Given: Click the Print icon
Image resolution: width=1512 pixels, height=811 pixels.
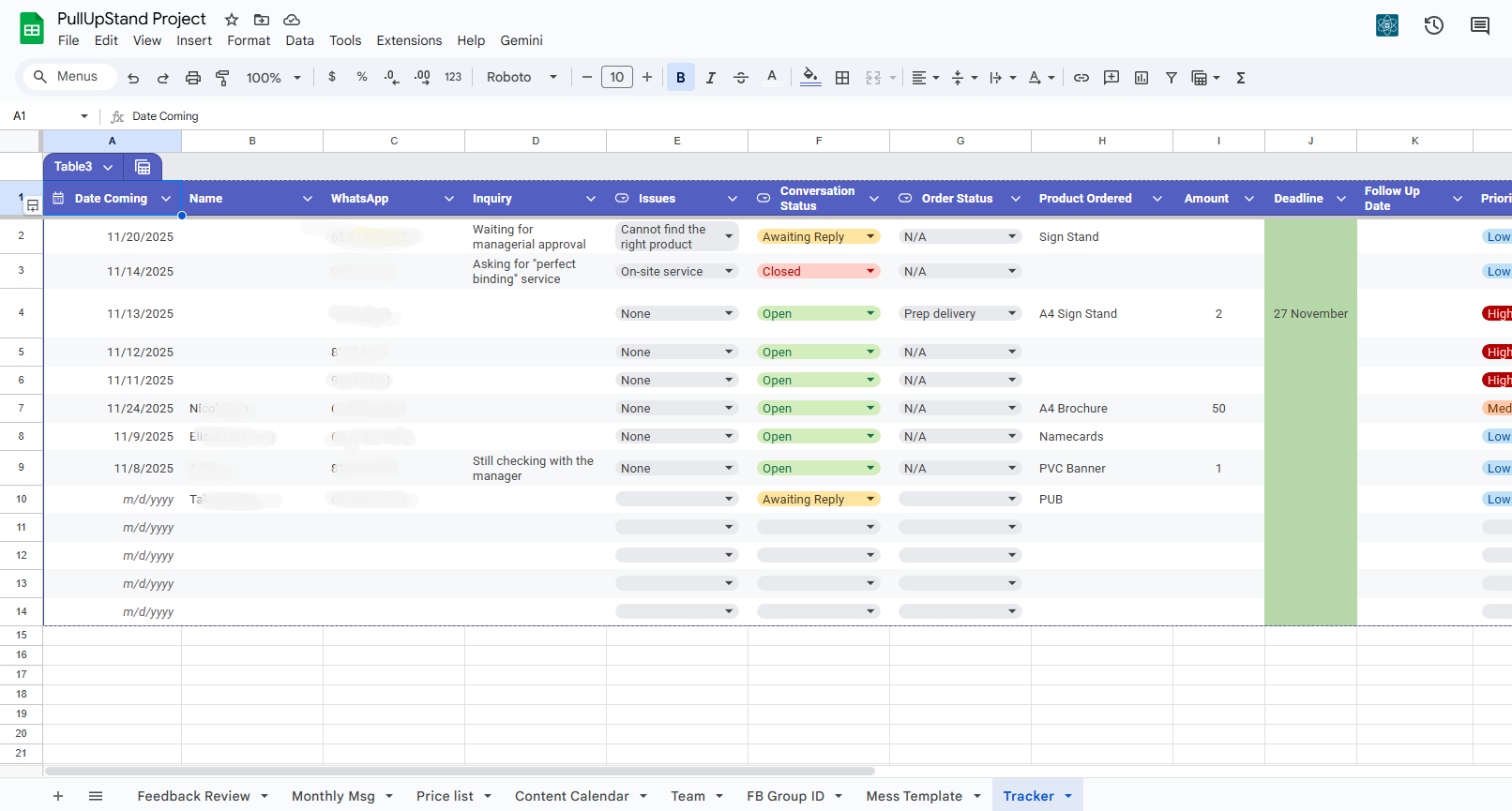Looking at the screenshot, I should click(x=193, y=78).
